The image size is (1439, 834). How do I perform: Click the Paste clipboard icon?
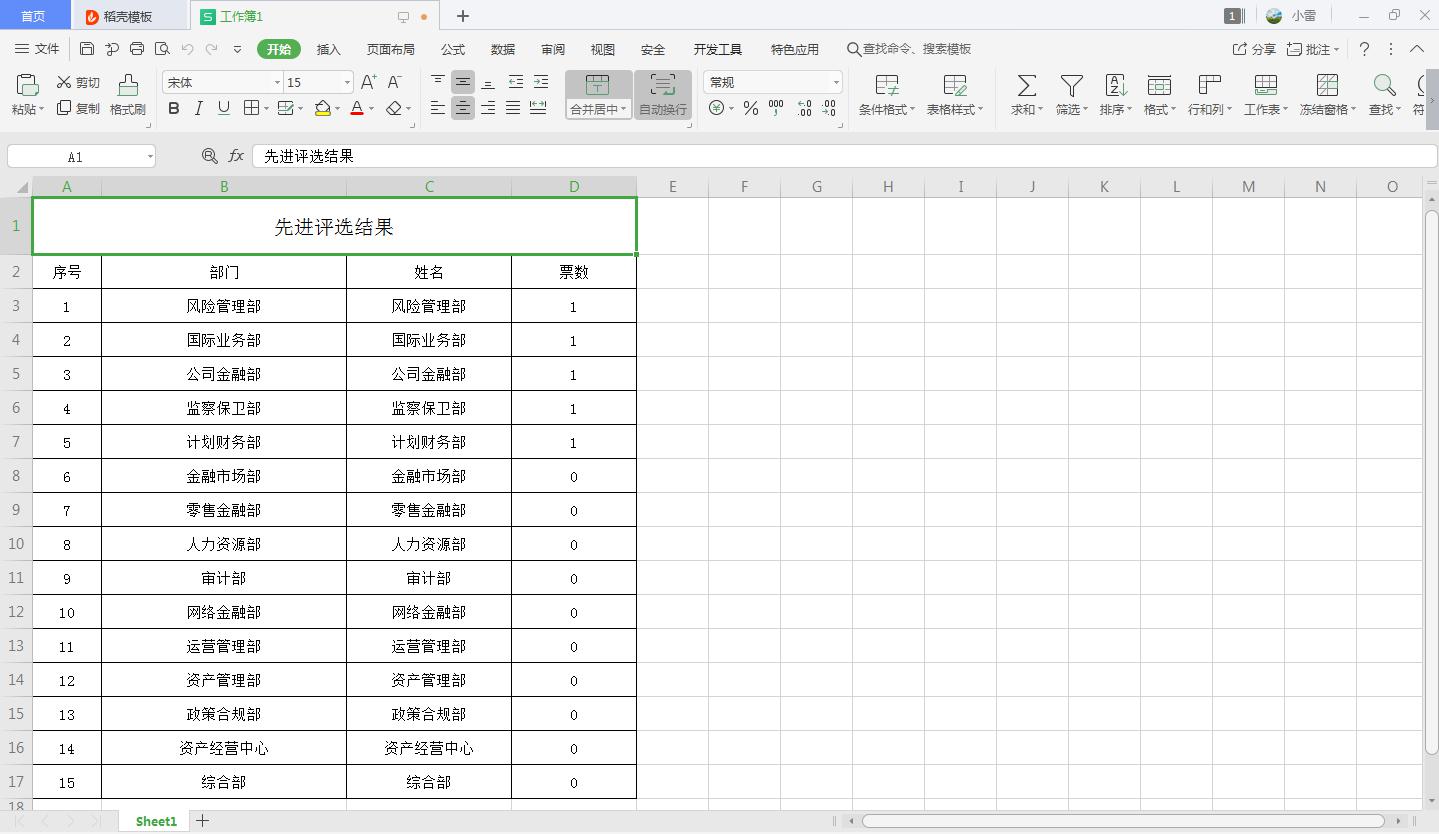click(27, 85)
